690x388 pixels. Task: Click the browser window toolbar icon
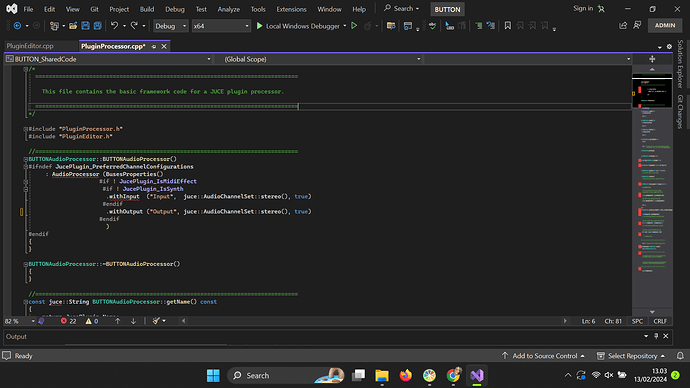[x=408, y=26]
